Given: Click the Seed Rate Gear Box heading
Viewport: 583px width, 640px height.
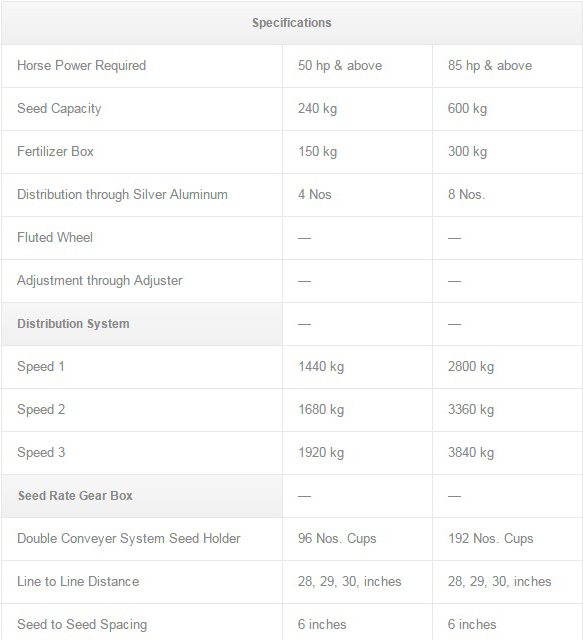Looking at the screenshot, I should point(75,496).
